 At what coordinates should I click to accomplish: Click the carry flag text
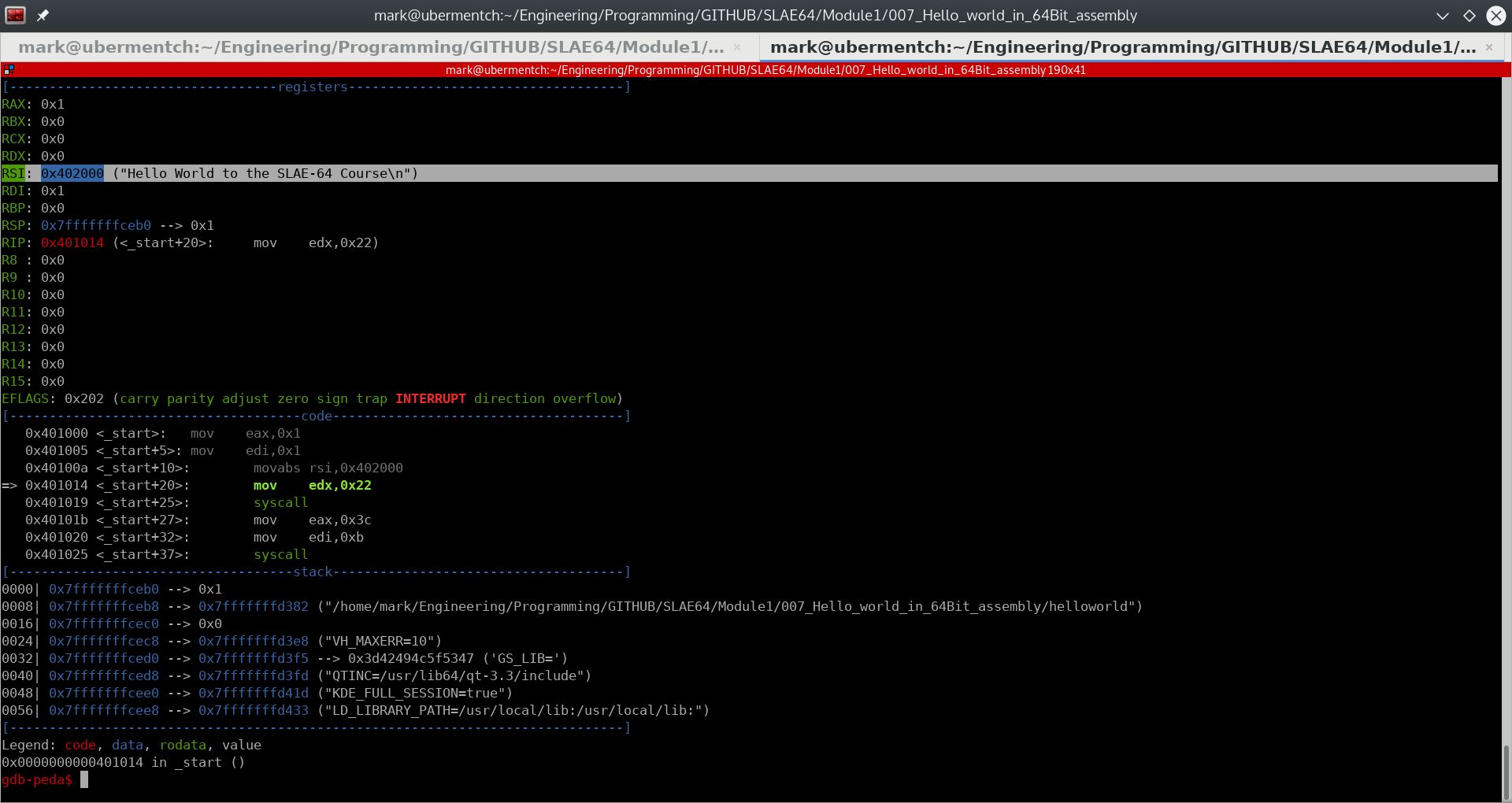139,398
